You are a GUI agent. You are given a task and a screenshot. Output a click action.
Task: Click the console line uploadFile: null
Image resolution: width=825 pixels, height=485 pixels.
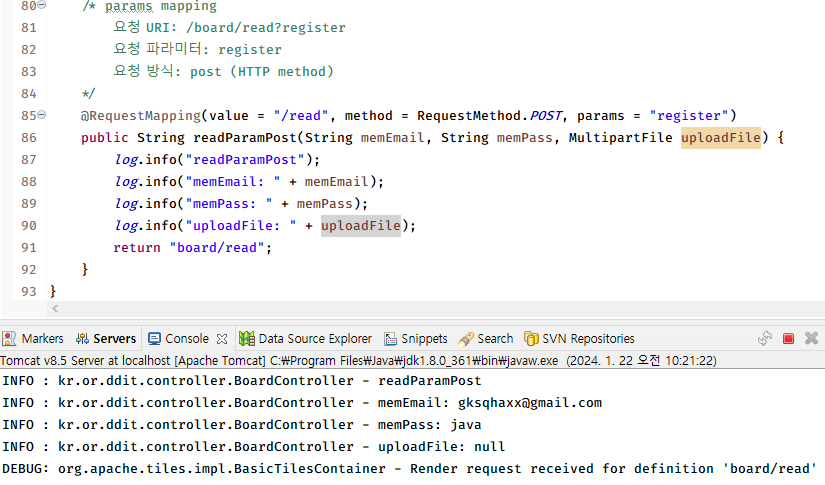coord(254,447)
